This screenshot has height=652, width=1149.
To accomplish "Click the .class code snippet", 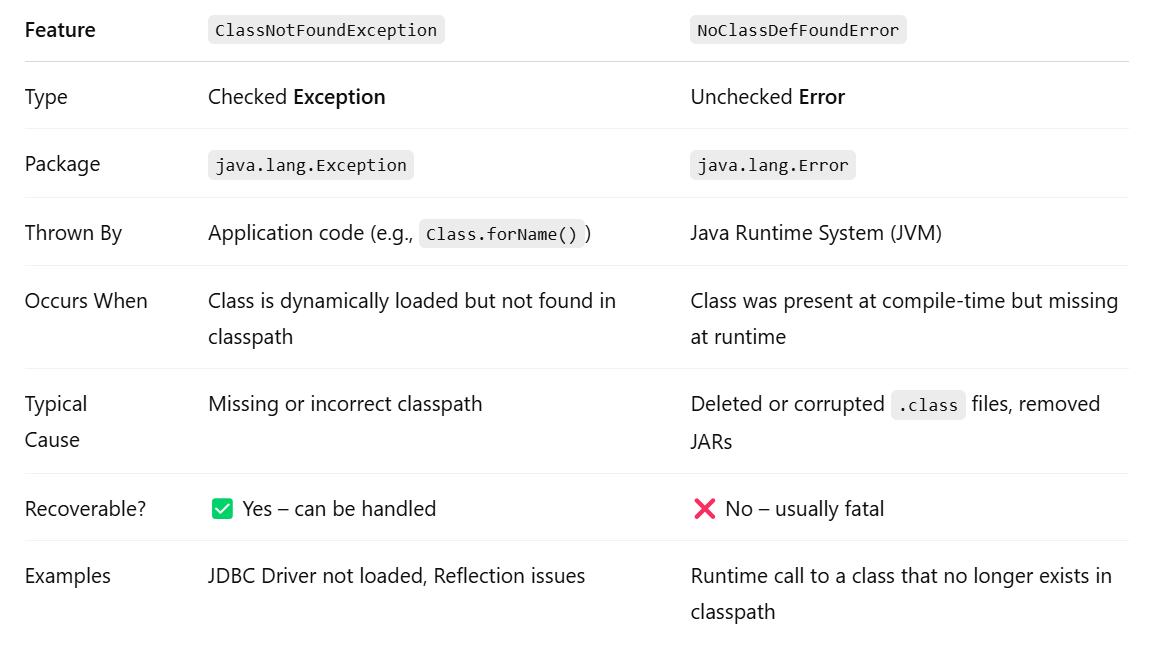I will coord(928,405).
